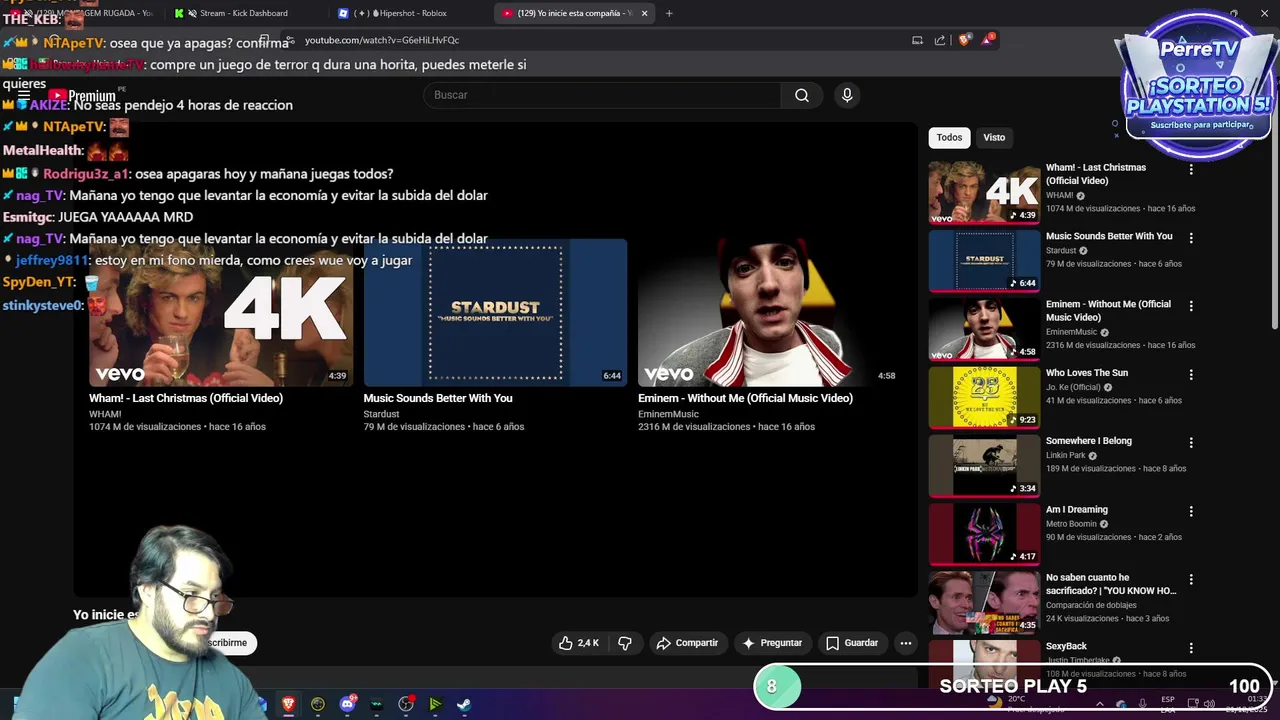Image resolution: width=1280 pixels, height=720 pixels.
Task: Click the Preguntar button
Action: click(x=771, y=643)
